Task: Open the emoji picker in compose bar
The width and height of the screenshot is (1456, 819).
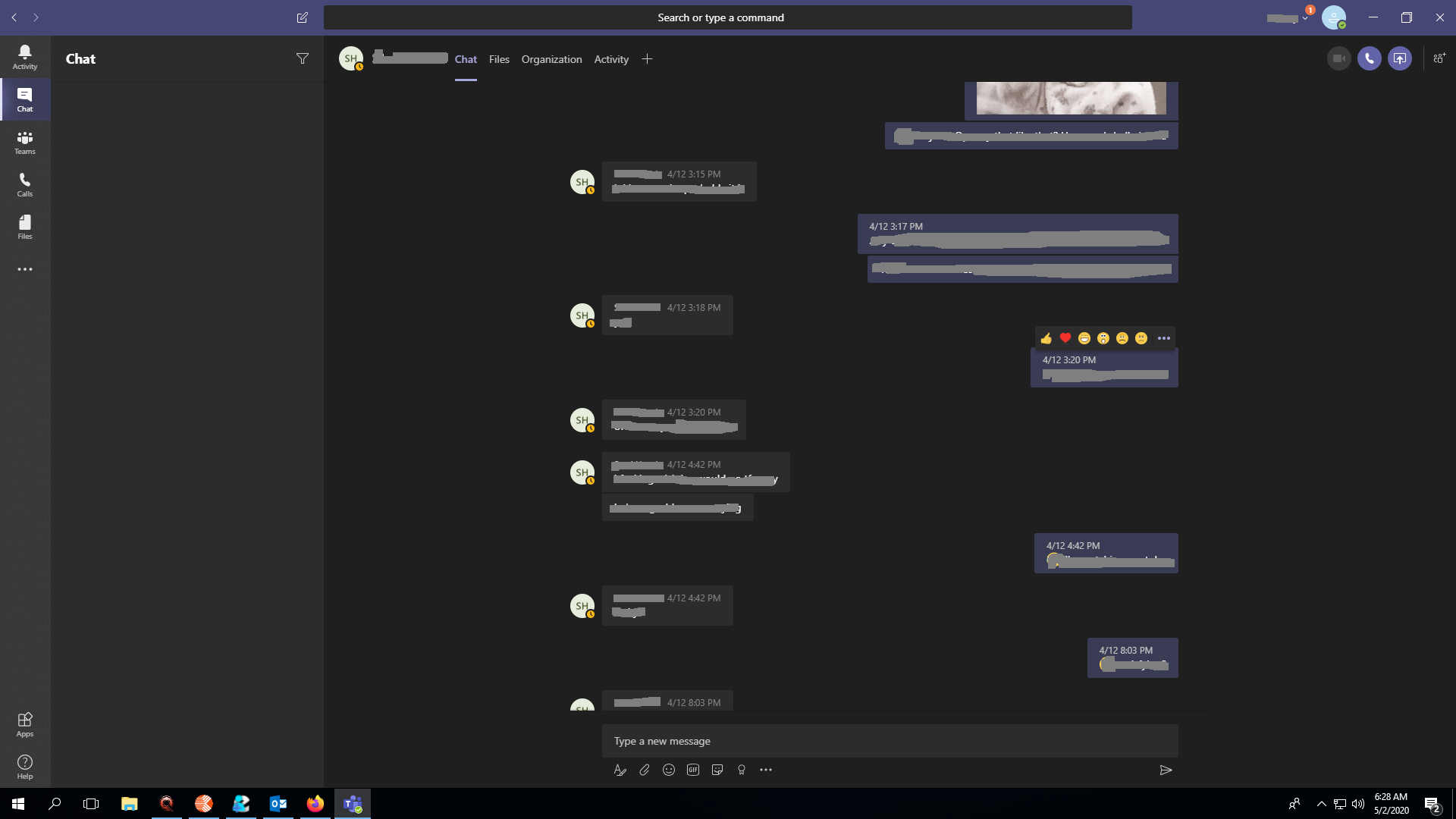Action: click(x=669, y=770)
